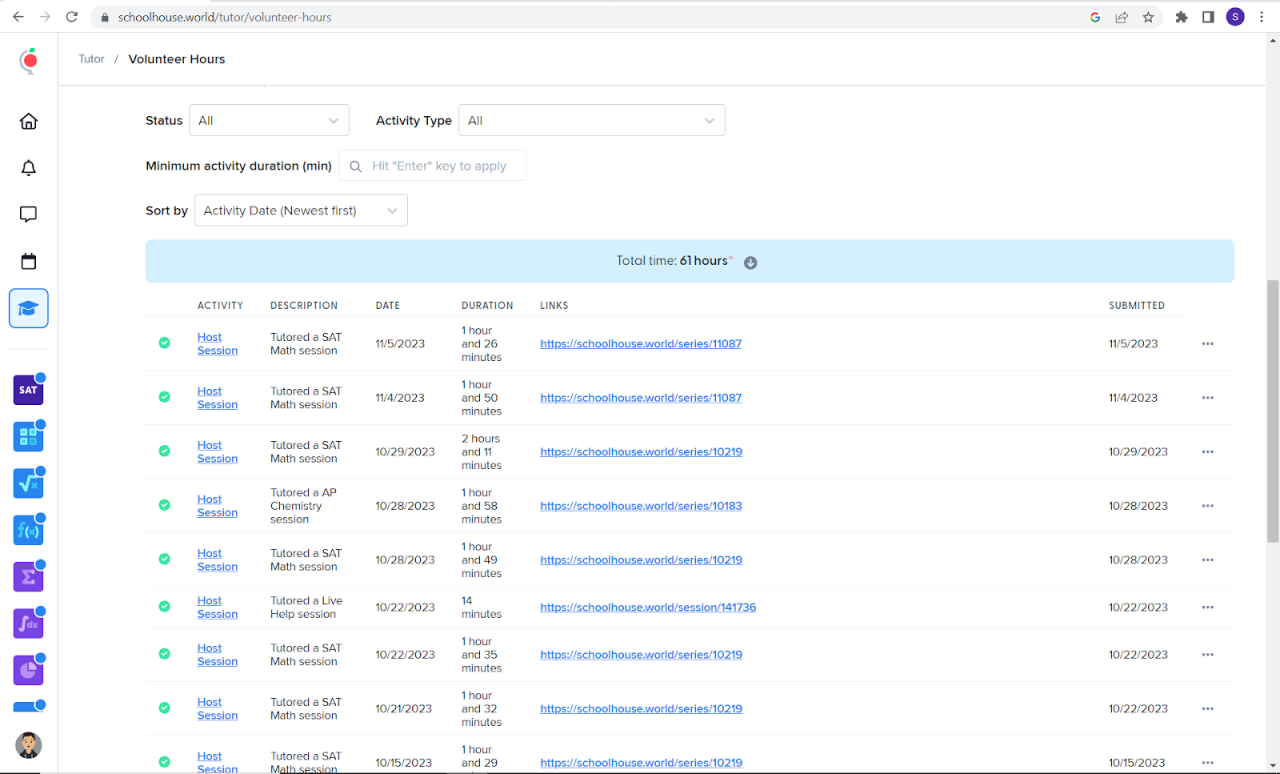Open three-dot menu for AP Chemistry row
The width and height of the screenshot is (1280, 774).
pos(1207,506)
